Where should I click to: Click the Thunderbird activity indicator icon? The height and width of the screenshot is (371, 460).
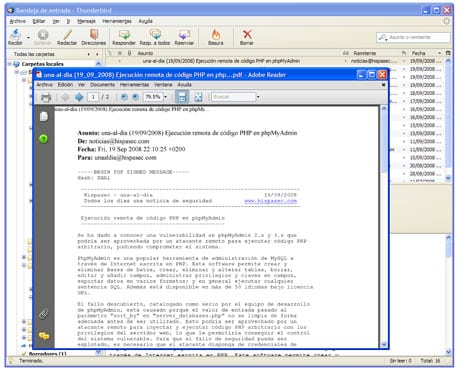point(446,21)
